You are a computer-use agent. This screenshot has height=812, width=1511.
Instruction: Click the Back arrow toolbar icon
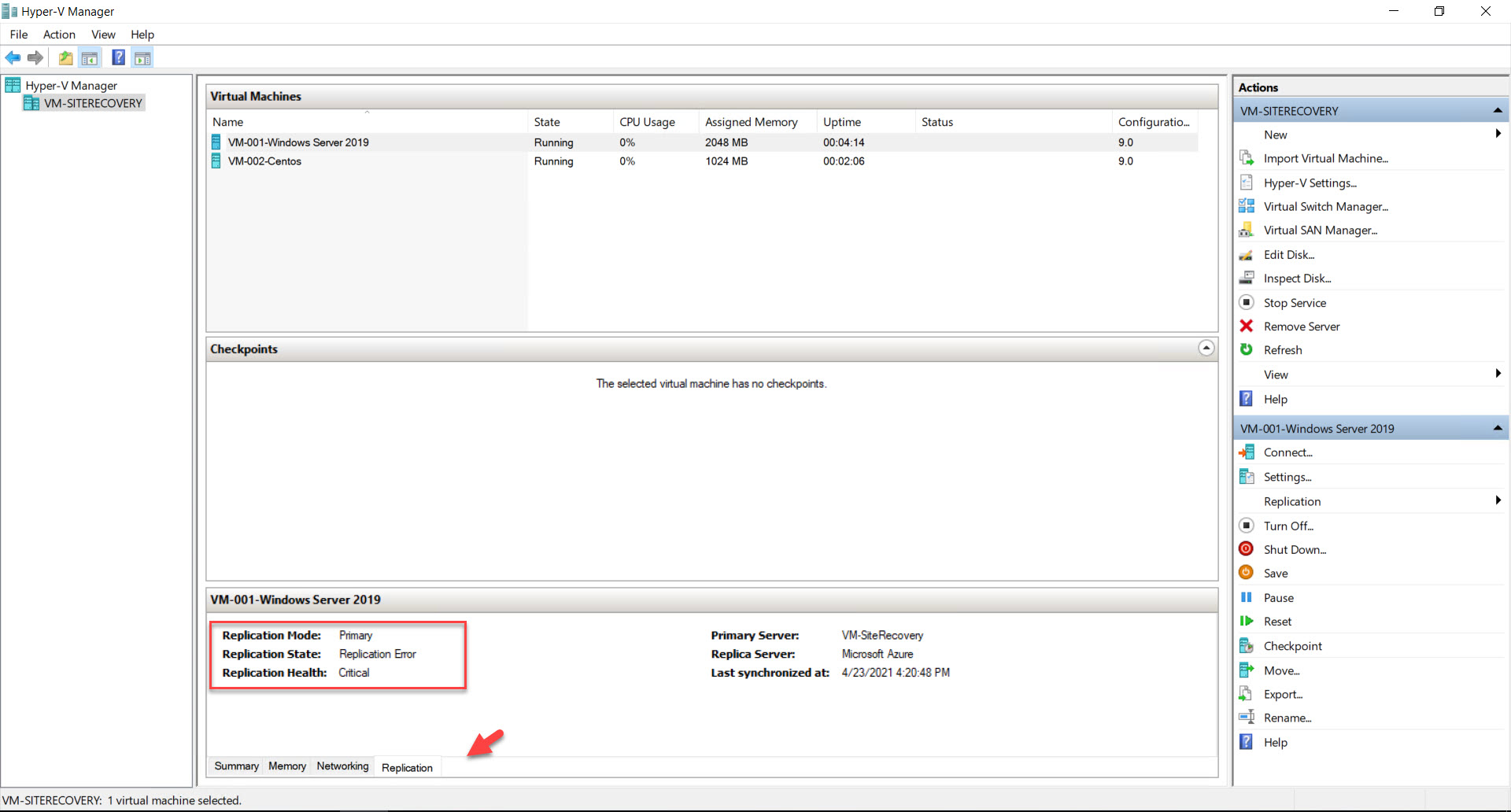[x=13, y=57]
